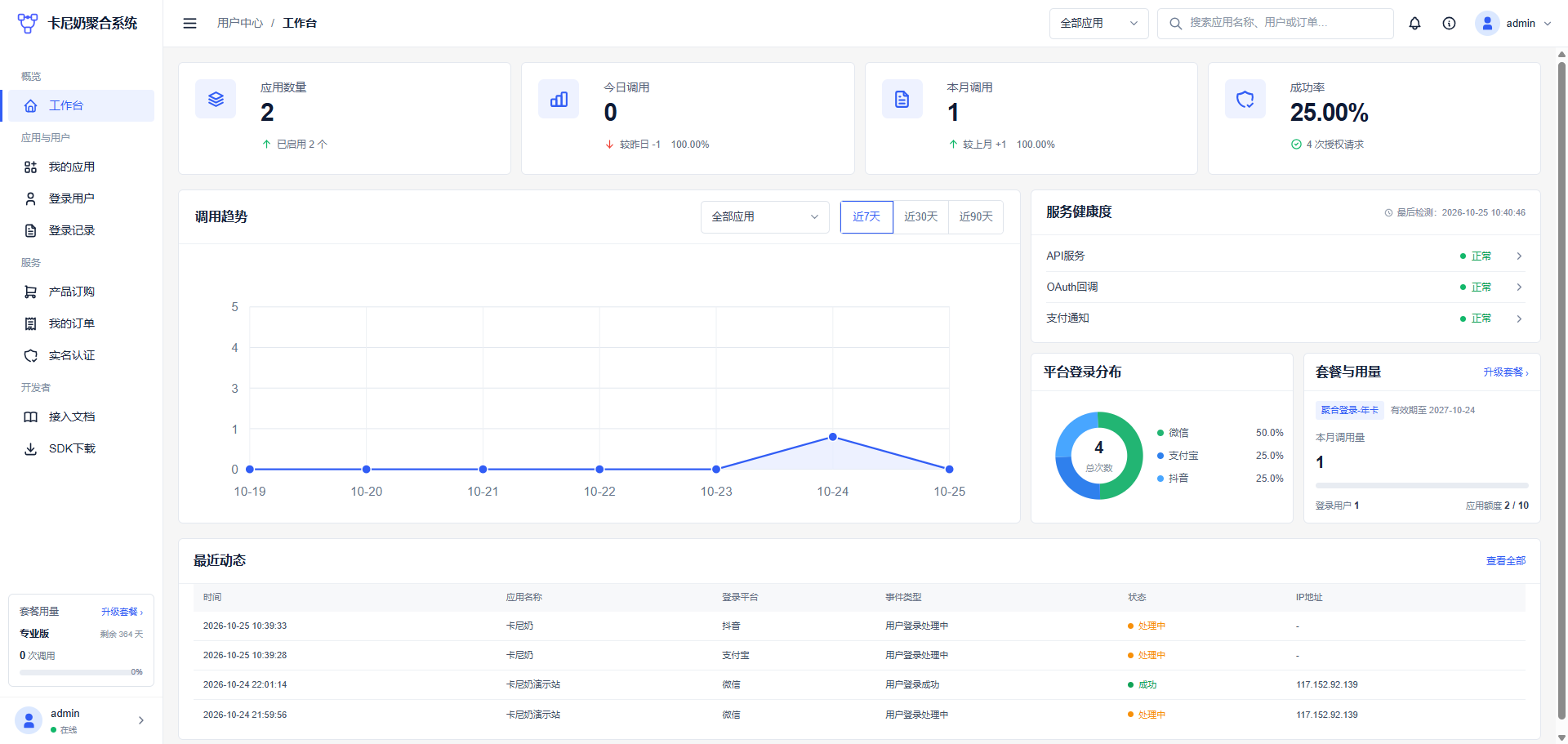This screenshot has height=744, width=1568.
Task: Click the 今日调用 bar chart icon
Action: [559, 99]
